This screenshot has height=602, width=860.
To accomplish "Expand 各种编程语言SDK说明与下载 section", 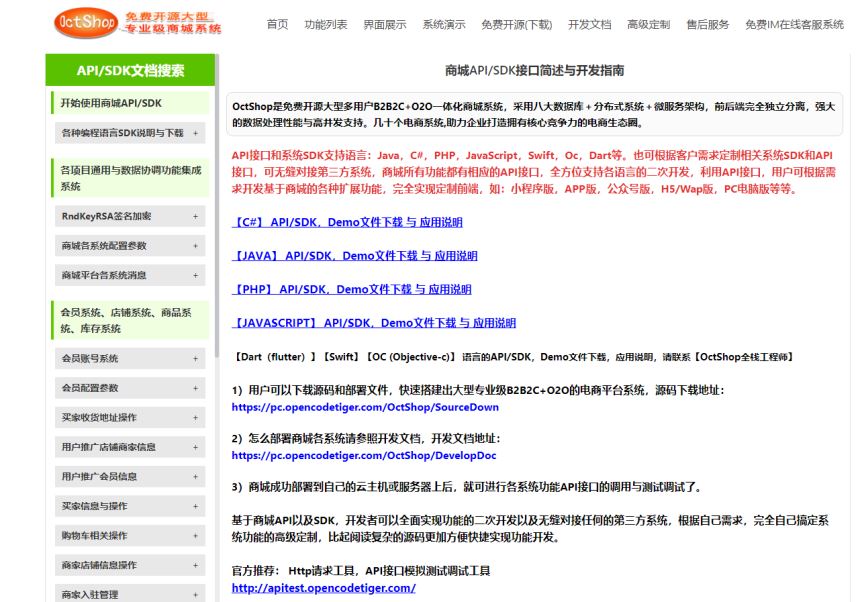I will click(130, 131).
